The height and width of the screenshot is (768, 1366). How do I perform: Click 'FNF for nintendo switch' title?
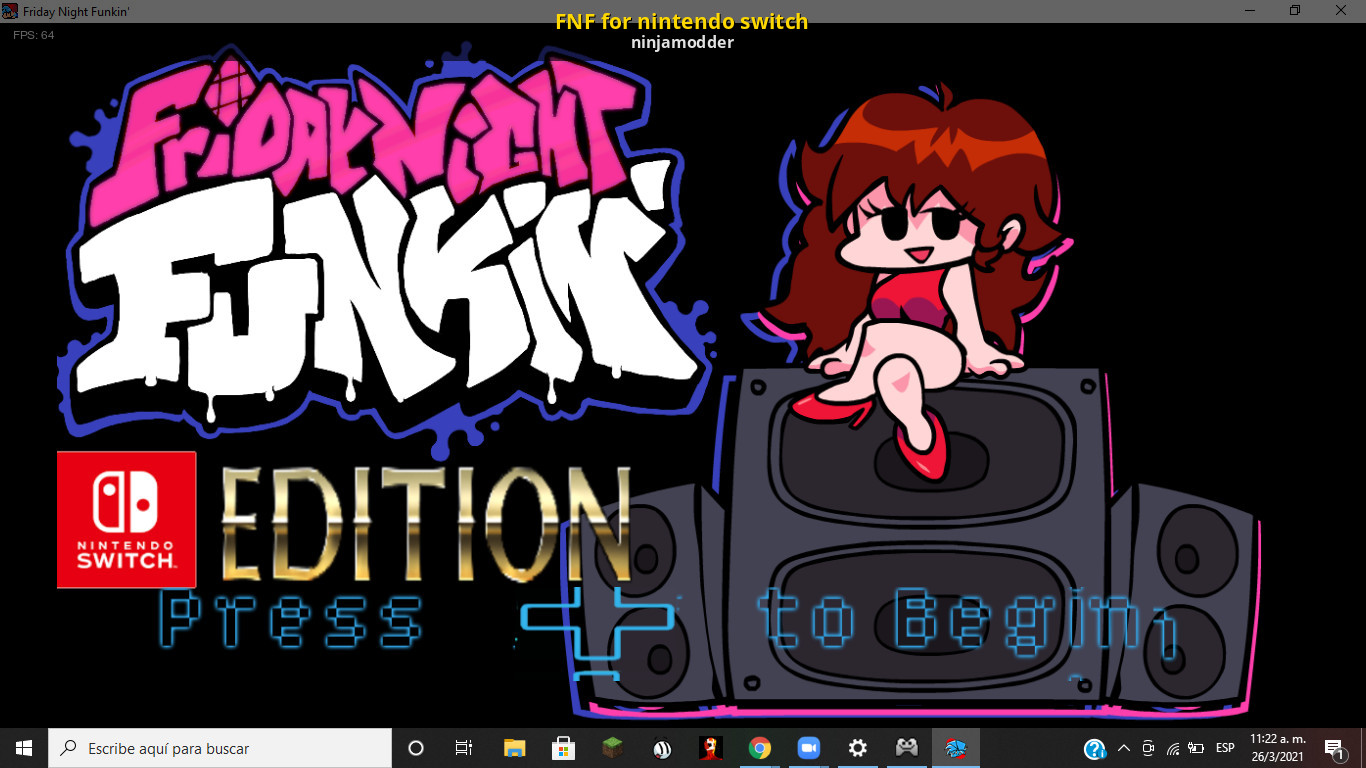[x=682, y=22]
